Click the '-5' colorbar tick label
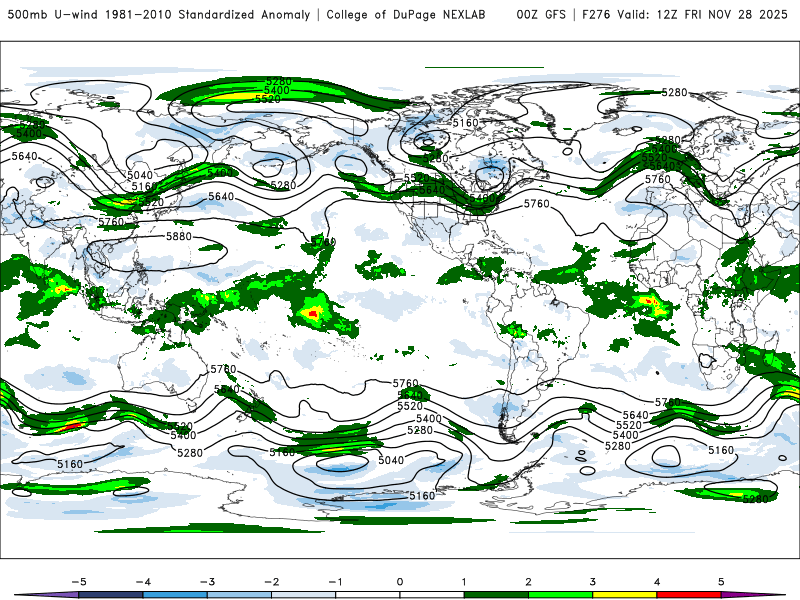 pyautogui.click(x=79, y=582)
